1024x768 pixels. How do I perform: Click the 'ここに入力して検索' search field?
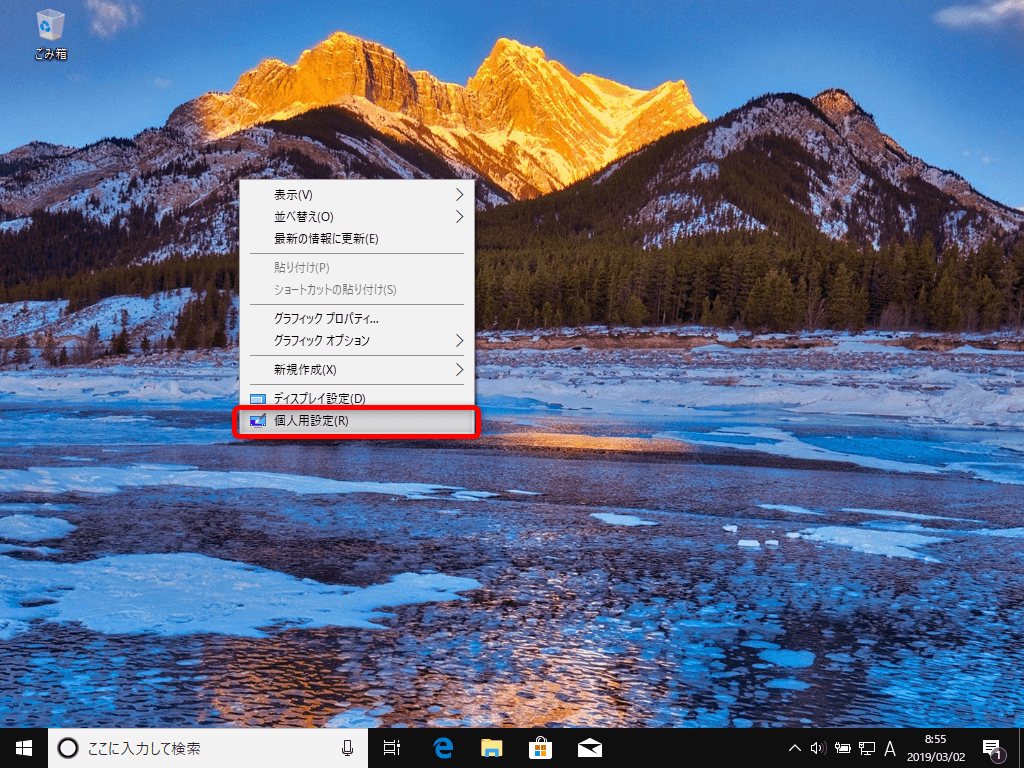click(x=208, y=748)
